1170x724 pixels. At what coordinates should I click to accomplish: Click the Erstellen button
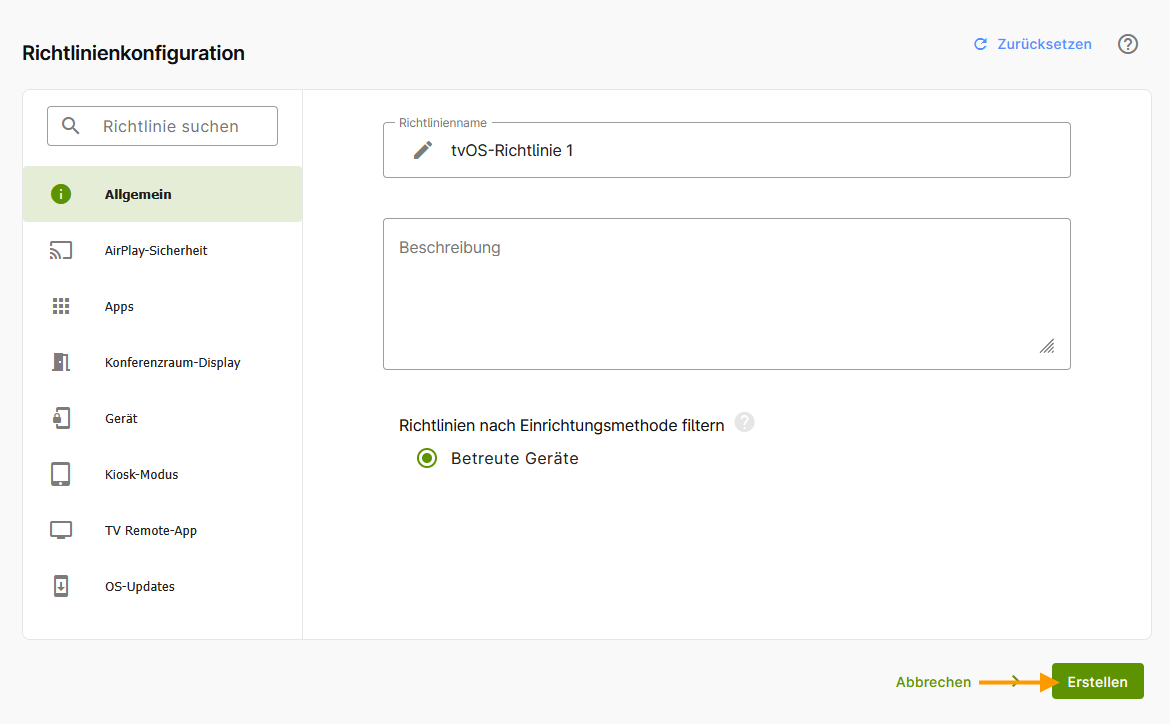1098,681
